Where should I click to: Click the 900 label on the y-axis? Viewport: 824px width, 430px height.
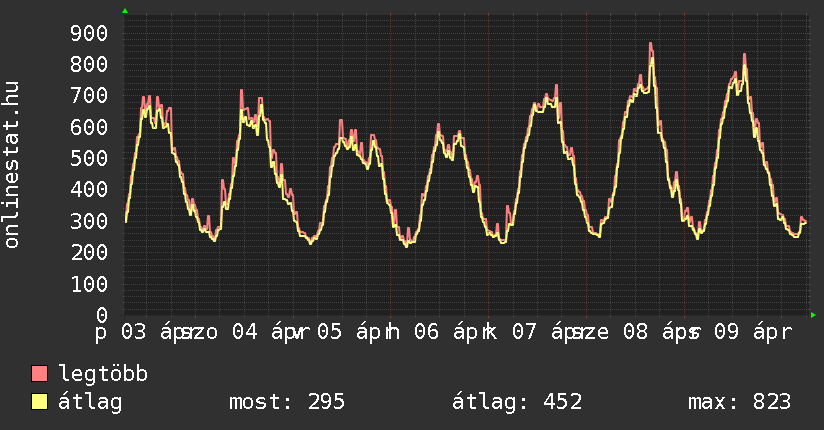(x=89, y=34)
